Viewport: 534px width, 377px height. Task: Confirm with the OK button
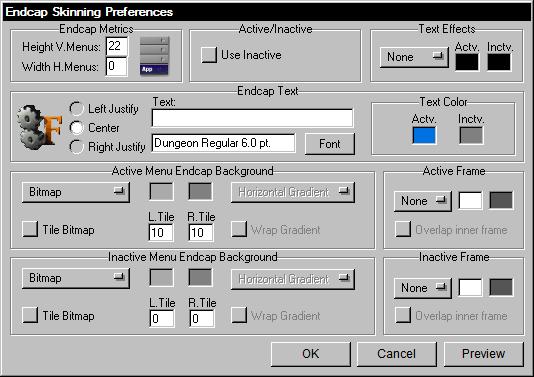point(311,354)
